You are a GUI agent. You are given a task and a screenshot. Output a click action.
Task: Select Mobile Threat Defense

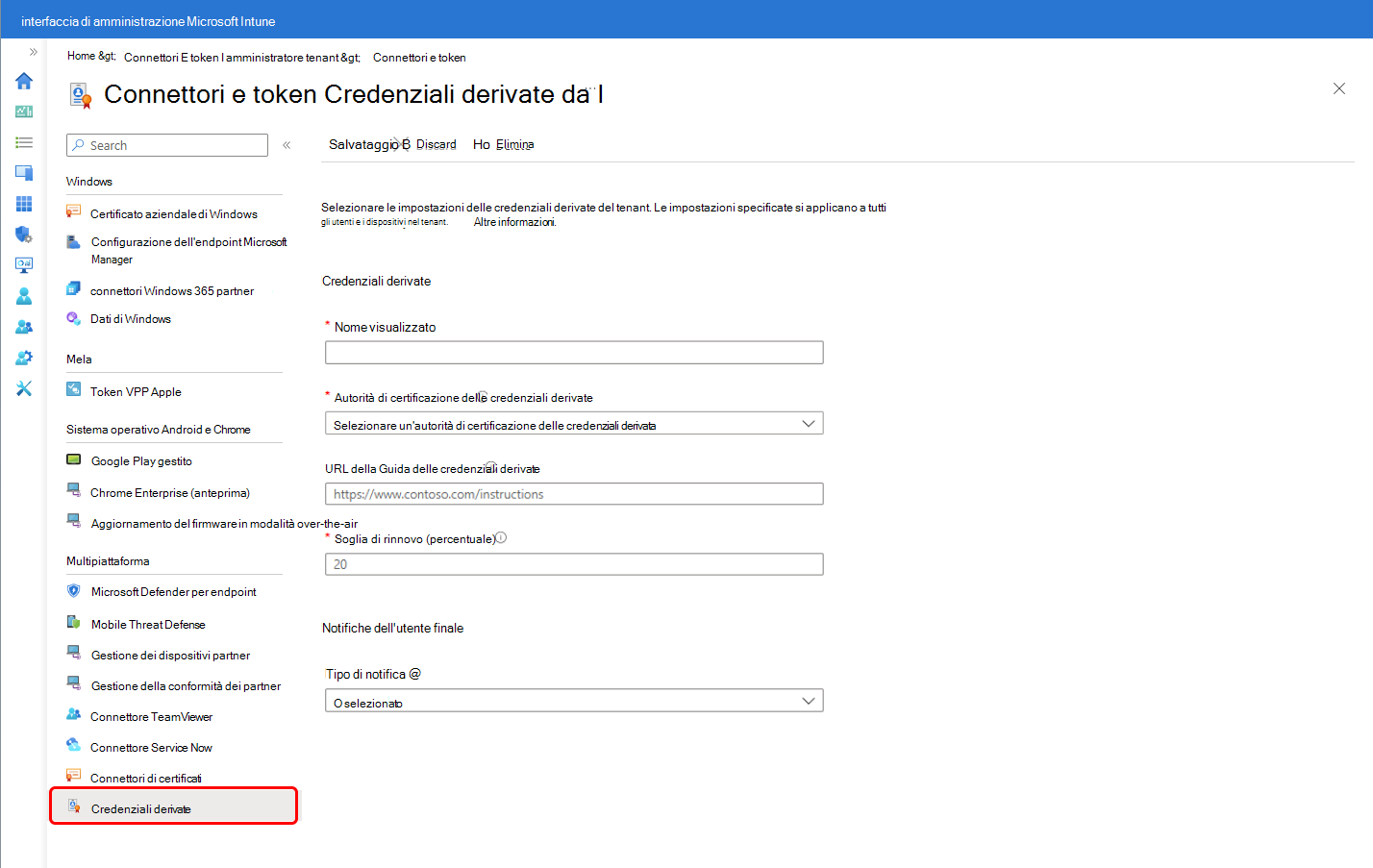pos(148,625)
